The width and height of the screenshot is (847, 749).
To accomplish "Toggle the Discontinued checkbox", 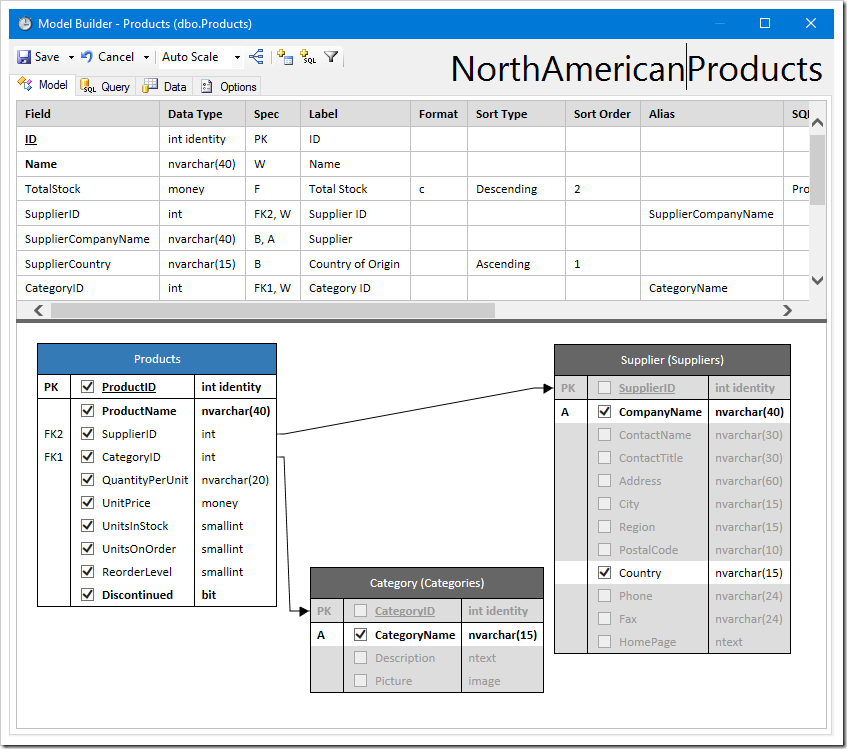I will pyautogui.click(x=87, y=595).
